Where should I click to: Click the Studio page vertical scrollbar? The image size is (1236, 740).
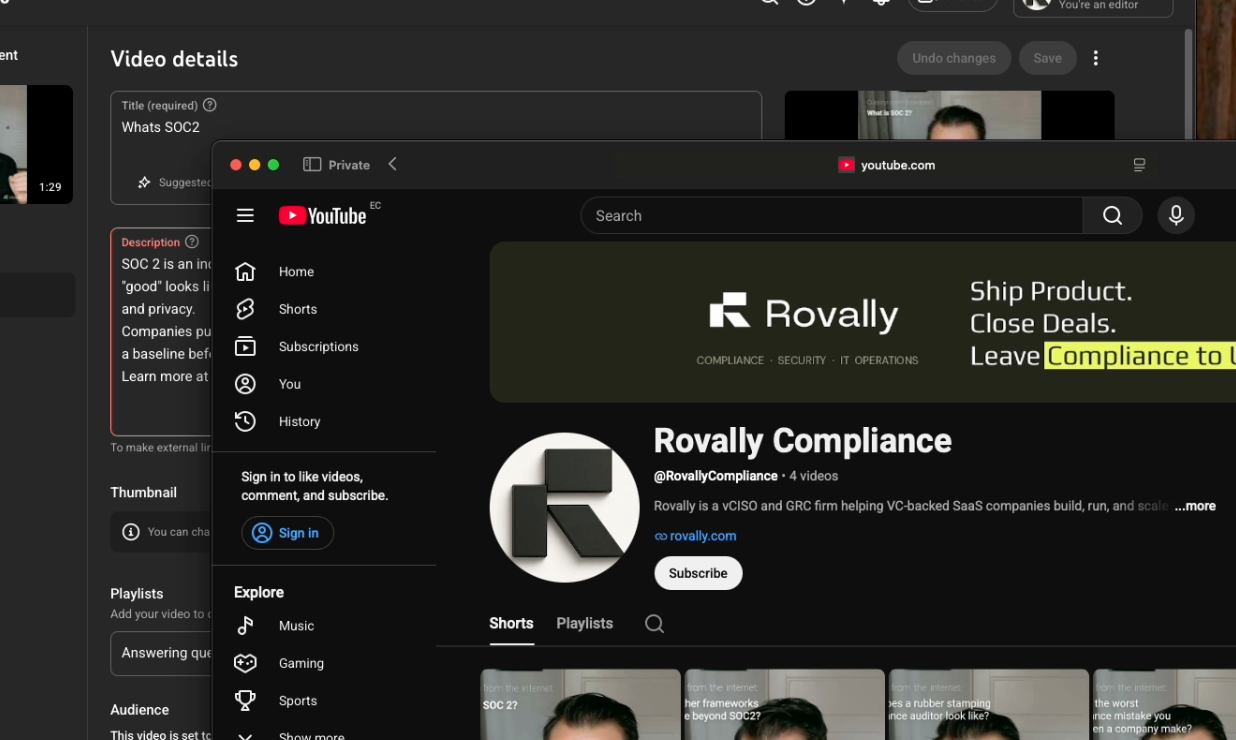click(x=1188, y=82)
